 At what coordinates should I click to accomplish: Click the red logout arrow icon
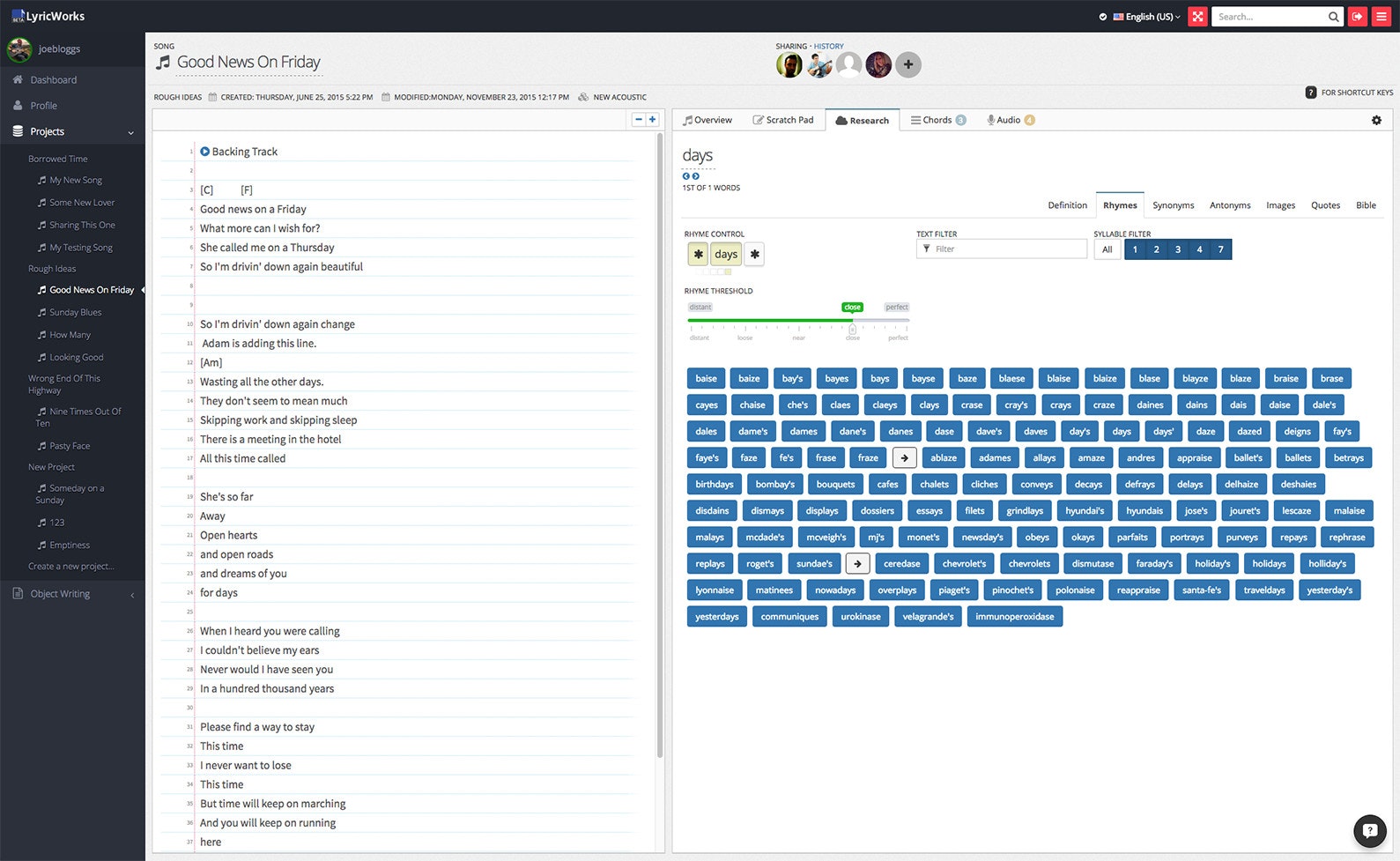(1357, 16)
